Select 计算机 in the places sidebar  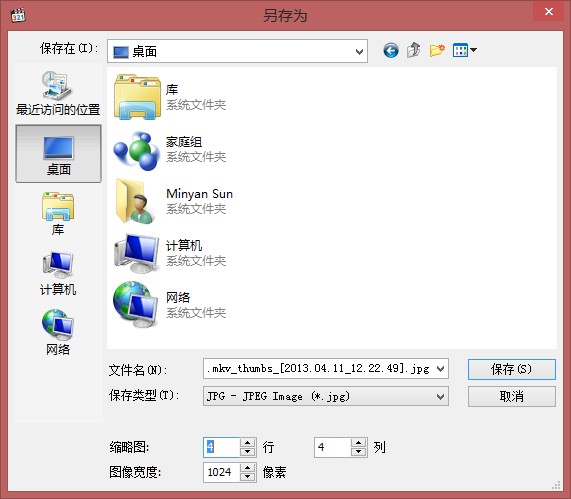coord(58,274)
